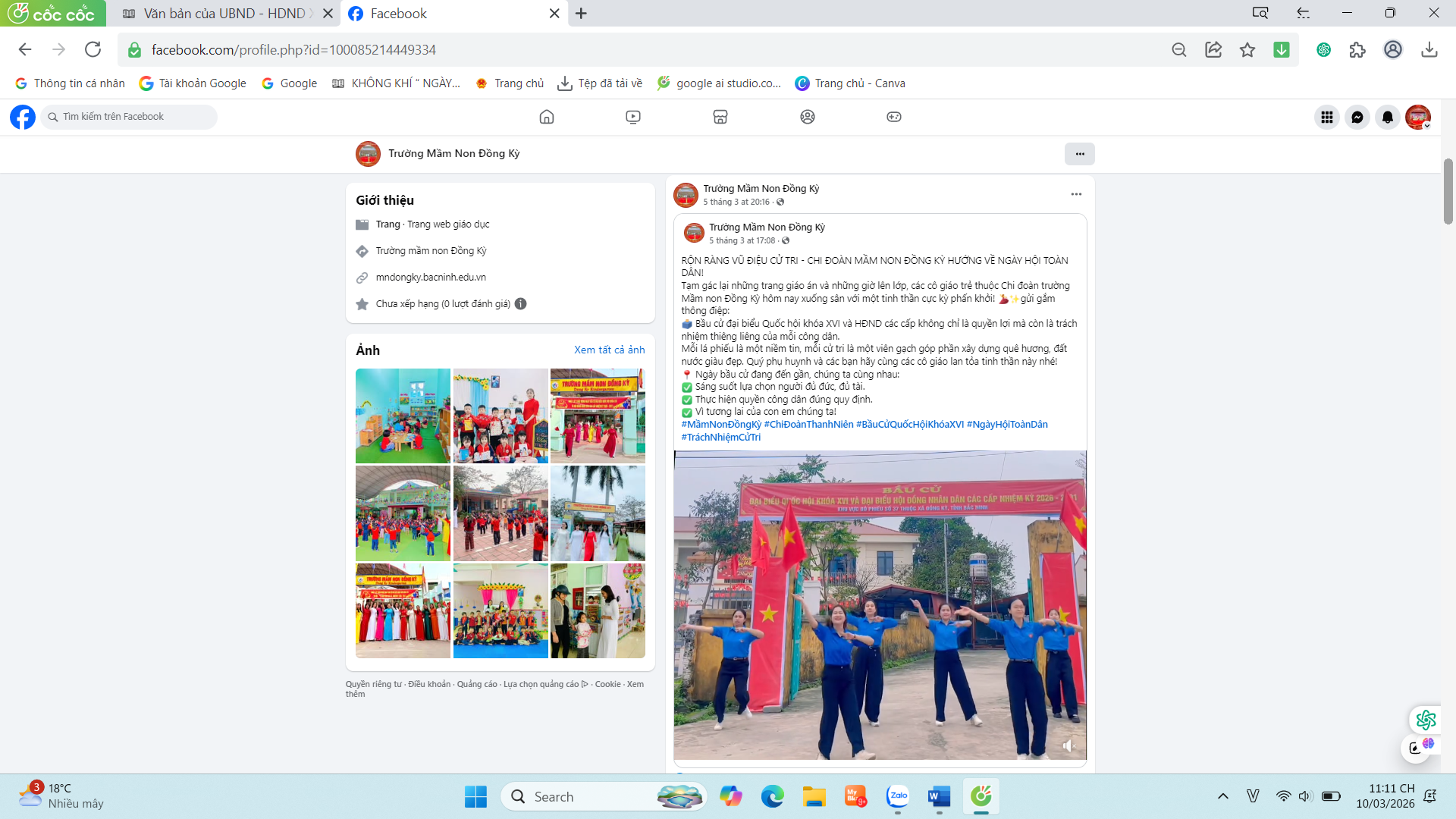Switch to Văn bản của UBND tab
This screenshot has height=819, width=1456.
pyautogui.click(x=224, y=14)
